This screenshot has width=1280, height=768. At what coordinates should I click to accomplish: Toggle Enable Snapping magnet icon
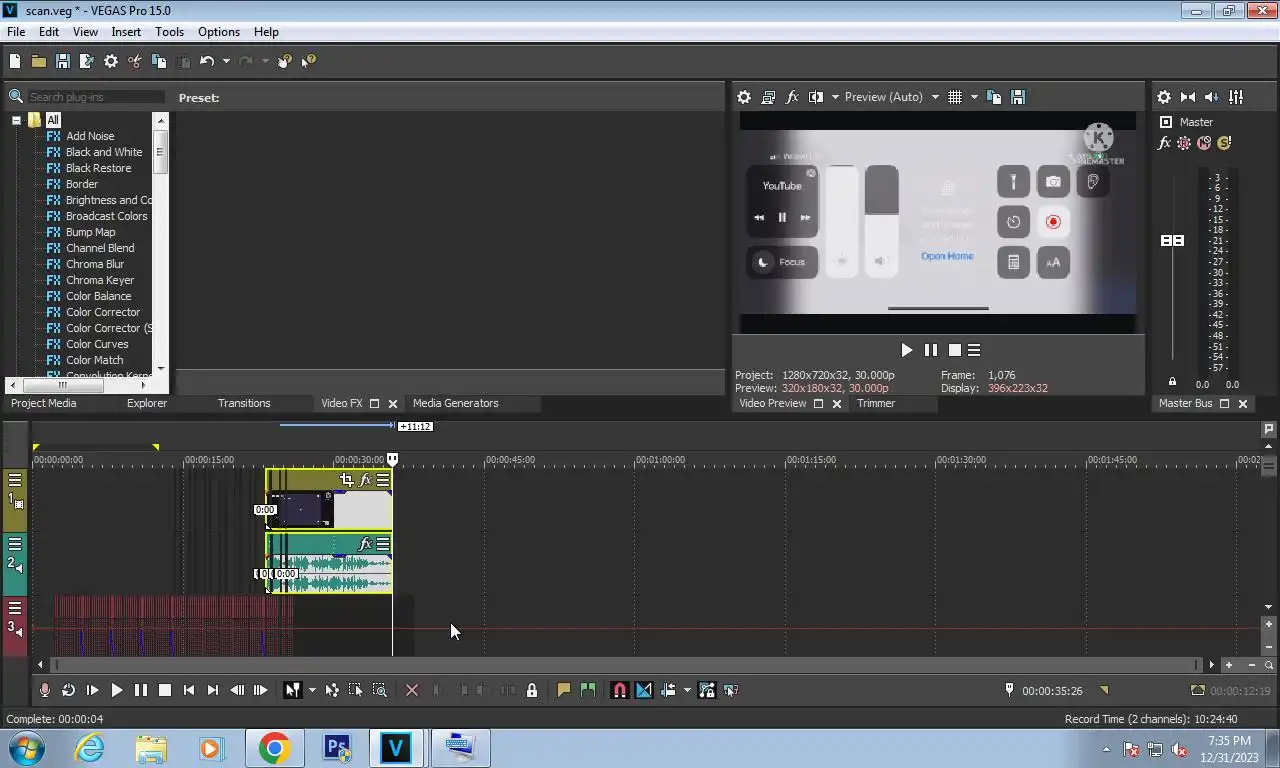(619, 690)
